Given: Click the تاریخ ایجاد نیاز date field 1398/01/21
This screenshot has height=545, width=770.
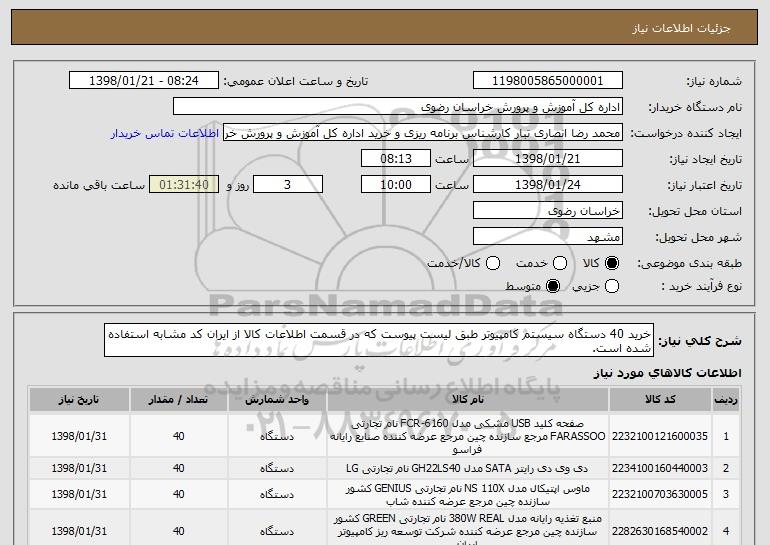Looking at the screenshot, I should (x=546, y=159).
